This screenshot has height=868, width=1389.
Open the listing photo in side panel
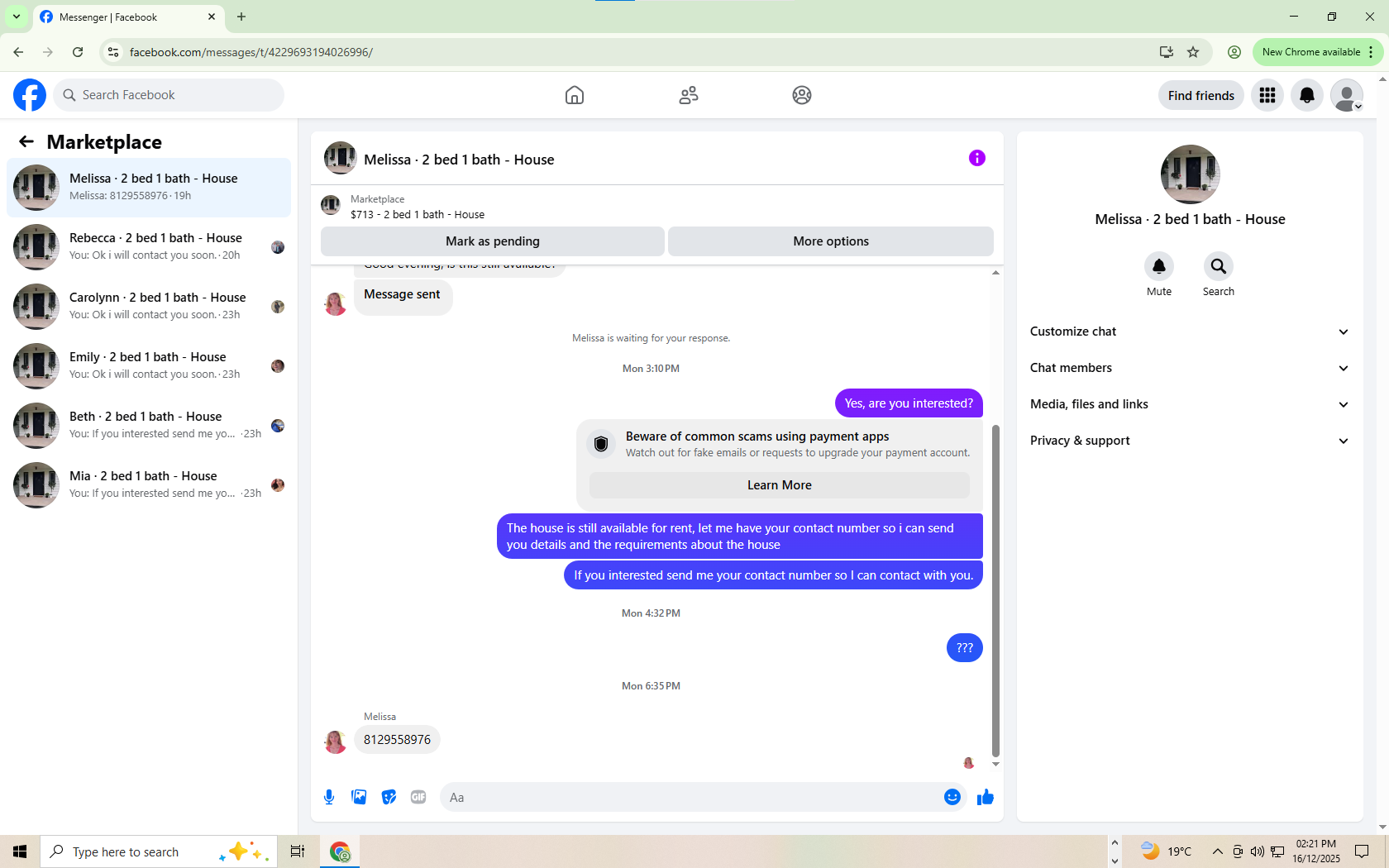point(1191,174)
